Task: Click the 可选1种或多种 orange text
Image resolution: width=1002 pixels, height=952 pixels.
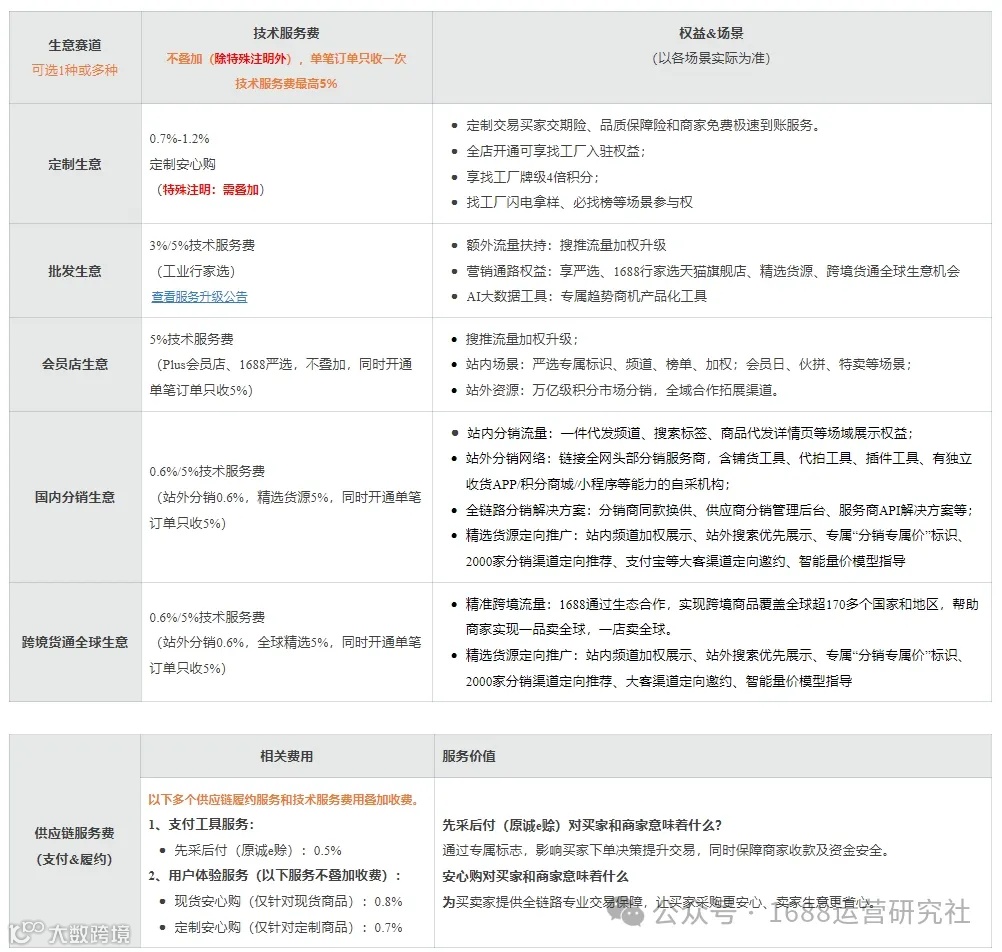Action: click(75, 70)
